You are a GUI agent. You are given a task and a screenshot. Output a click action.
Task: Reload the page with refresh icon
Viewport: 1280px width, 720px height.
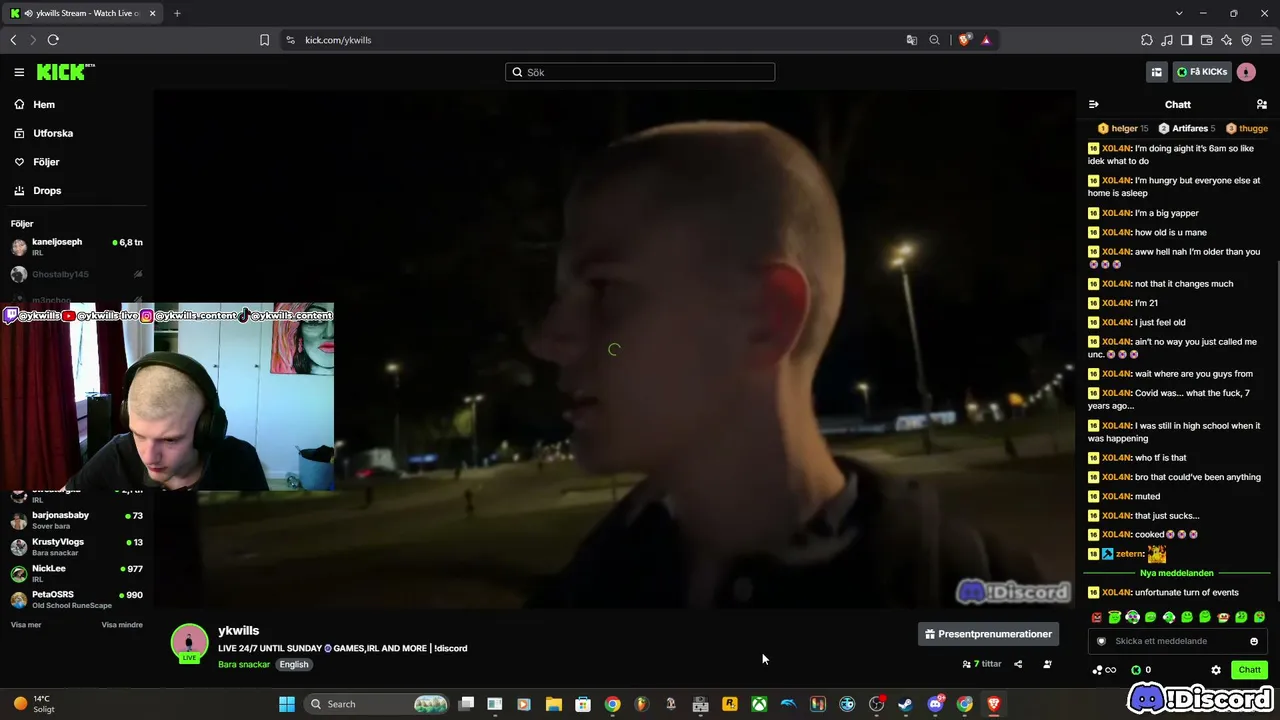[x=53, y=40]
